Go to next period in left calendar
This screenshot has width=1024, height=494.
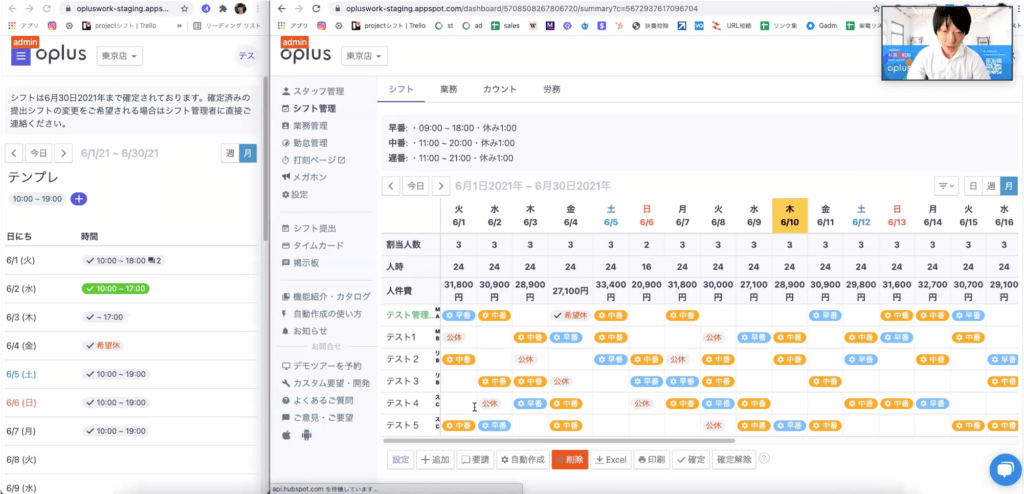coord(63,153)
